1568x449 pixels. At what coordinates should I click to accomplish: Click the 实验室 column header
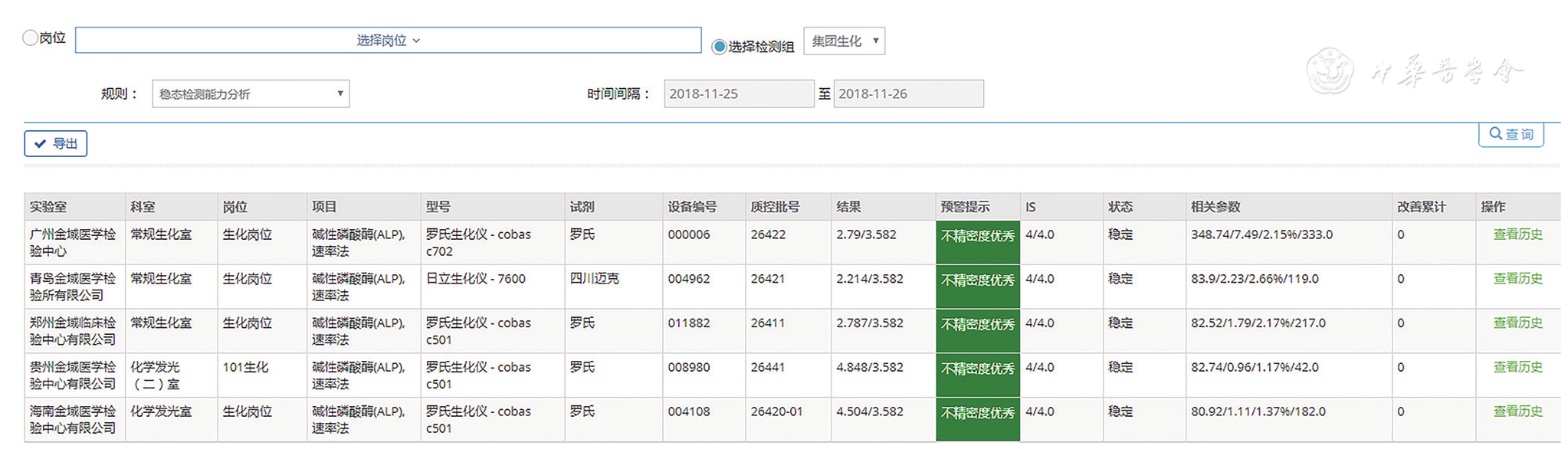coord(48,207)
